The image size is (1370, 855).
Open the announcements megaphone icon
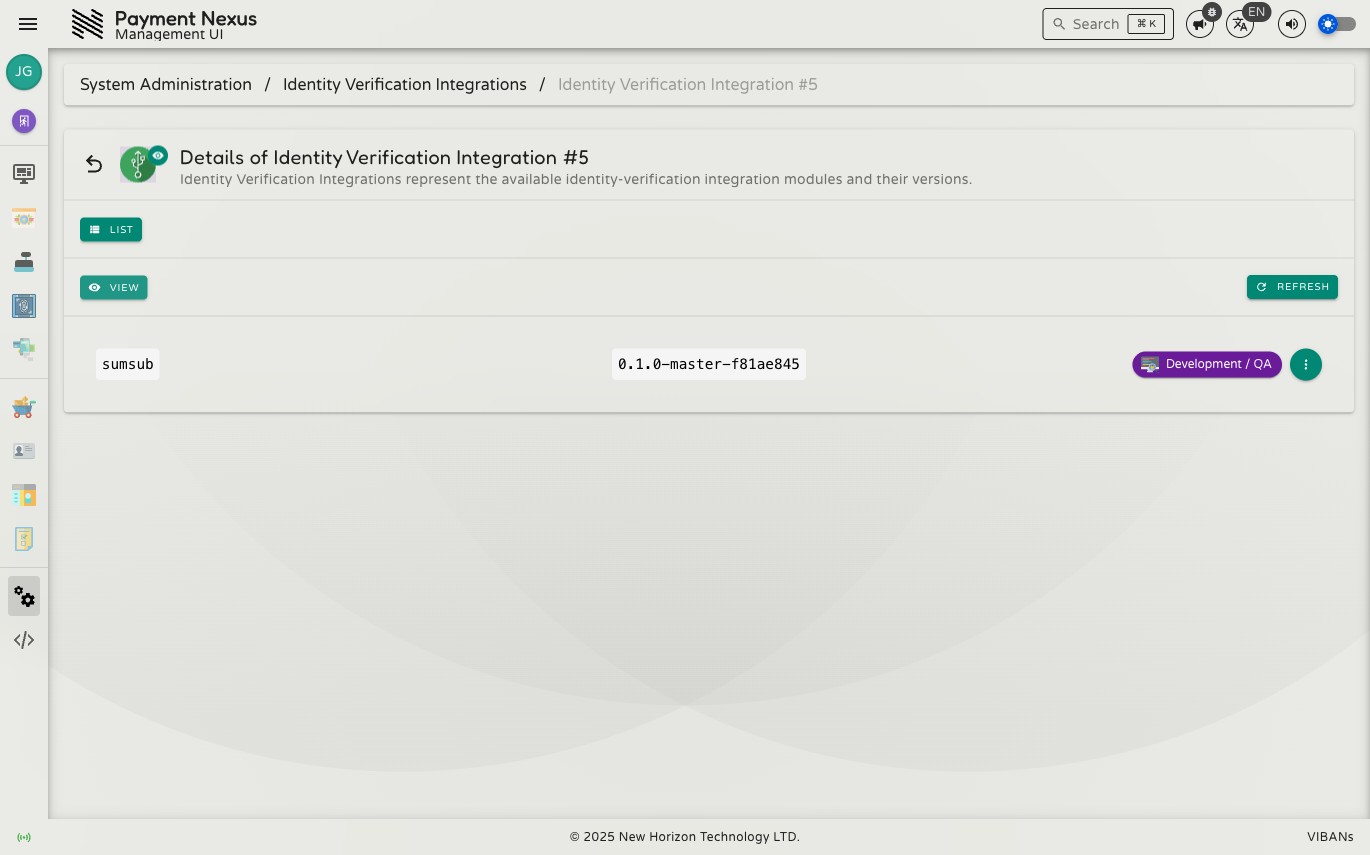[x=1199, y=24]
